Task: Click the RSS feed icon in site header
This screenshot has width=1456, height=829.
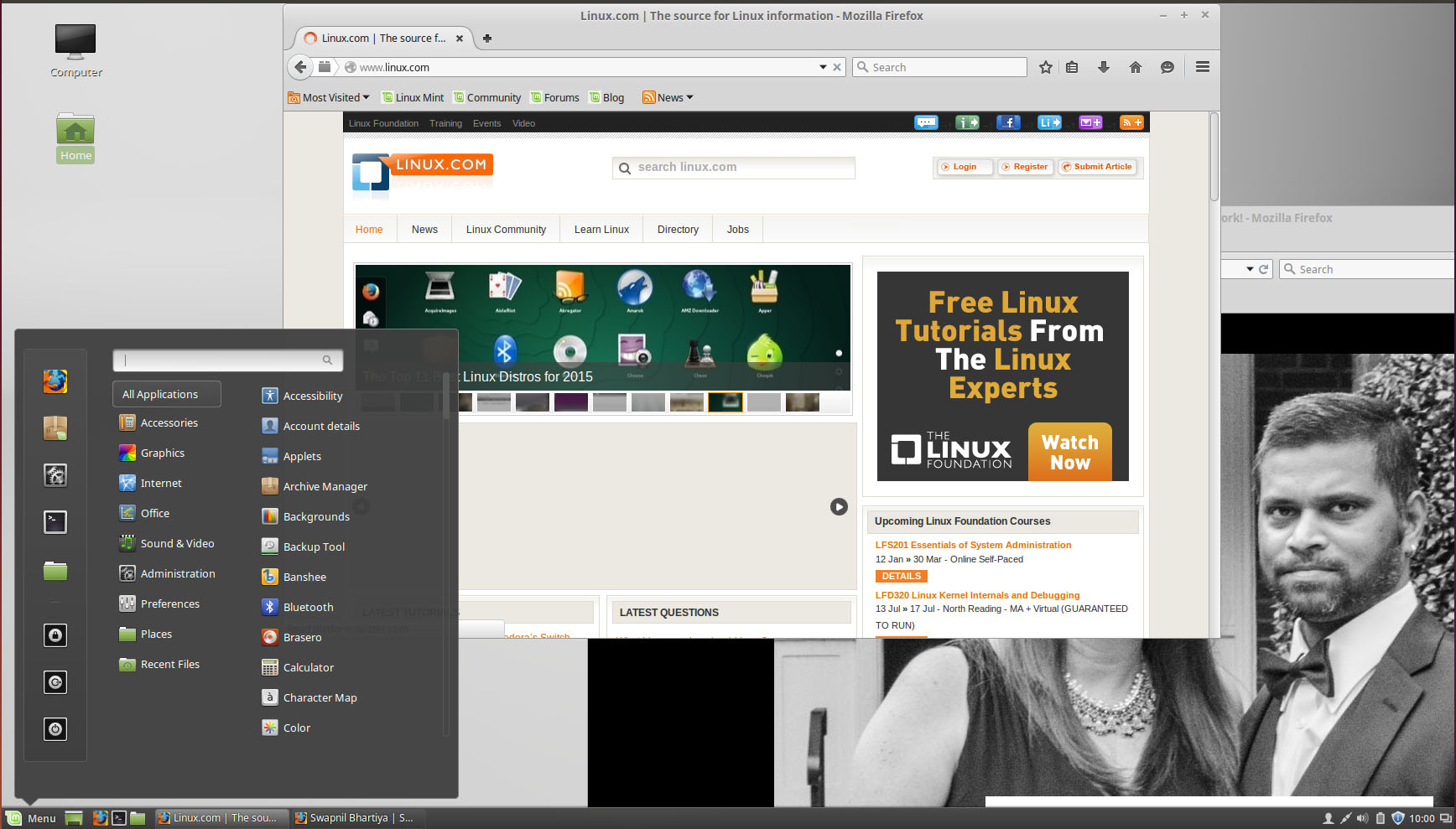Action: point(1131,122)
